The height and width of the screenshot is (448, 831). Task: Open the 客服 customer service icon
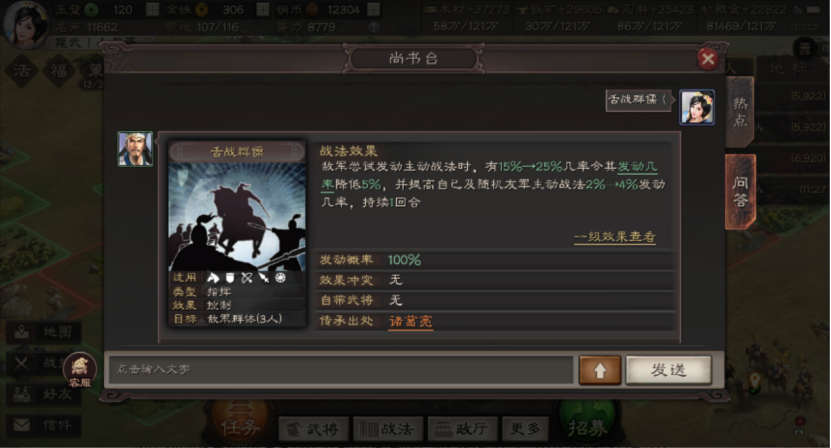[79, 370]
